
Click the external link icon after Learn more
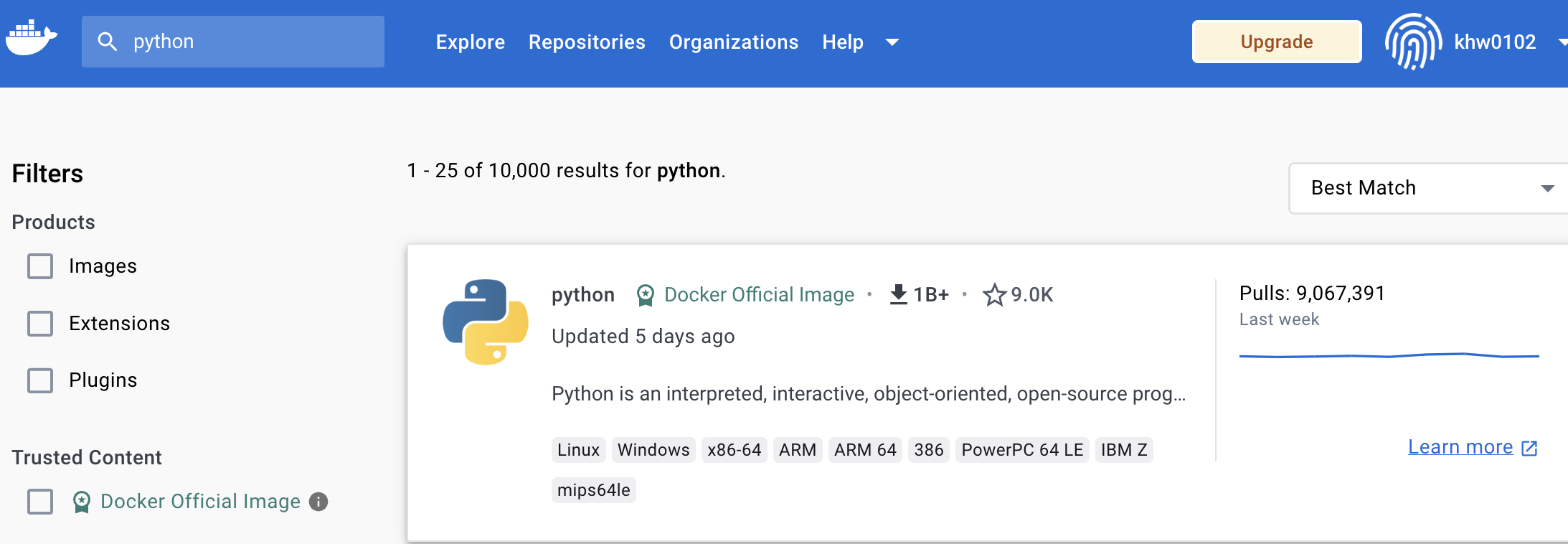tap(1529, 448)
